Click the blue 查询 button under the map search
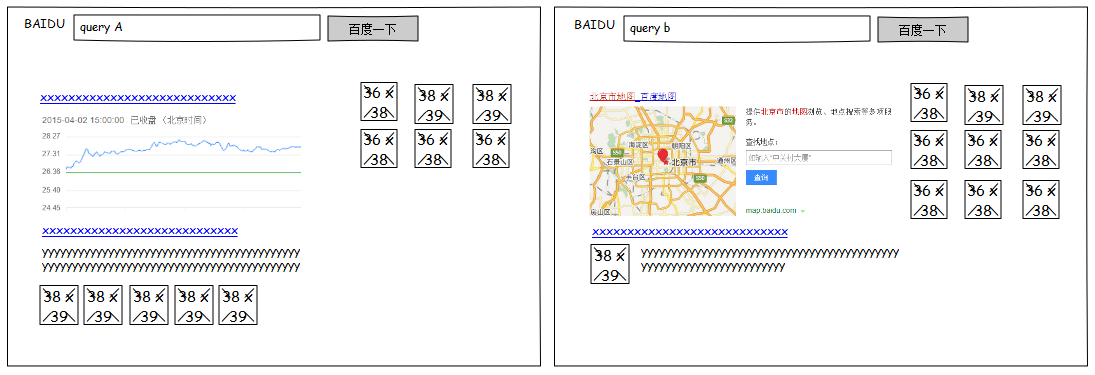 point(761,178)
